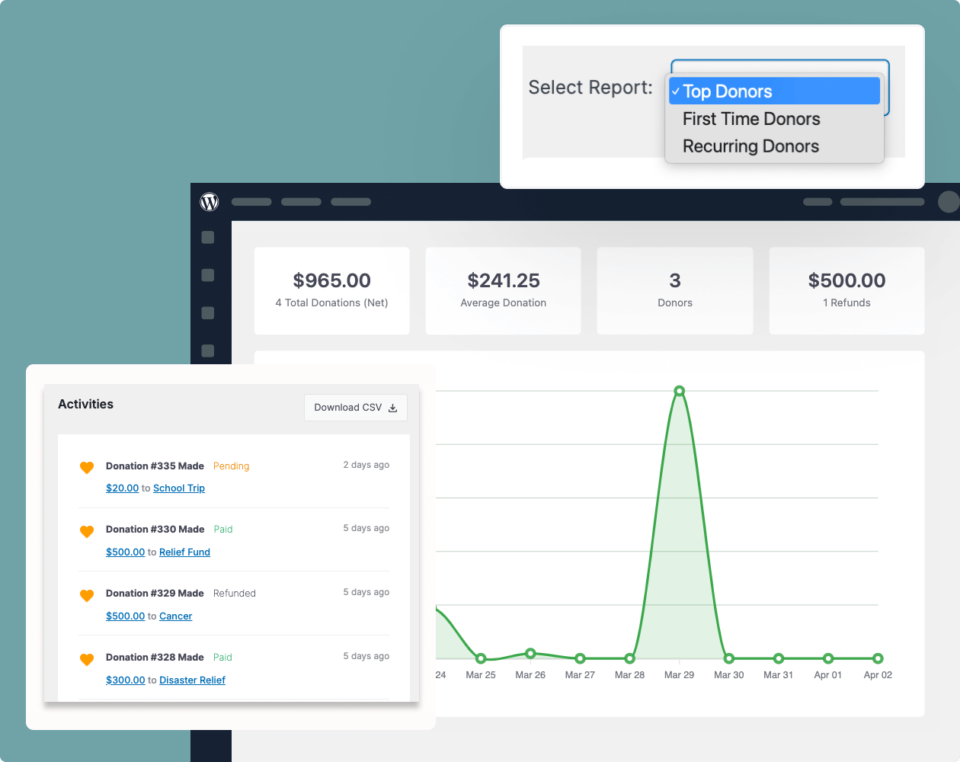
Task: Click the download arrow icon on Download CSV
Action: (394, 408)
